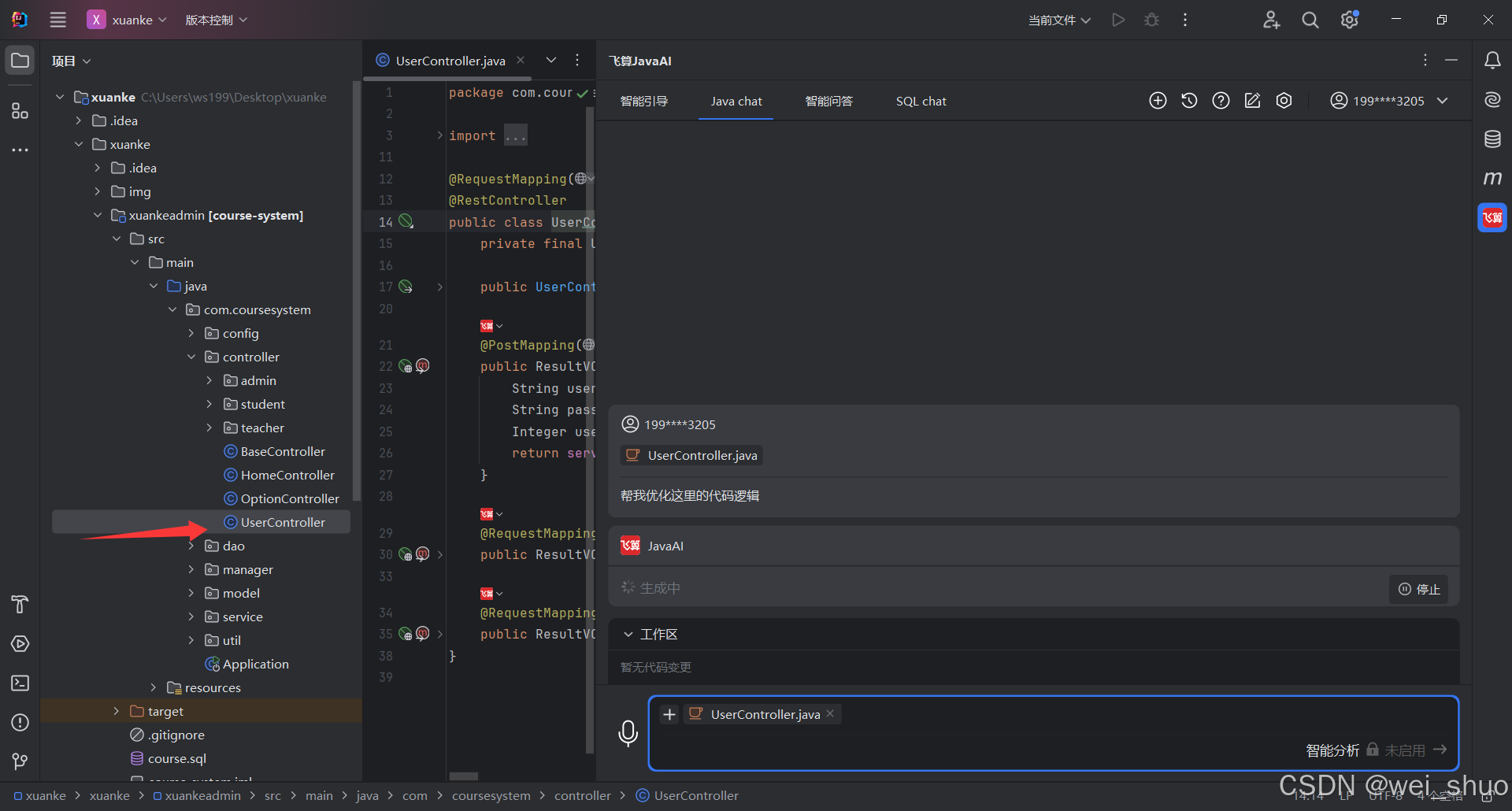The height and width of the screenshot is (811, 1512).
Task: Show the editor tabs list dropdown
Action: (x=551, y=60)
